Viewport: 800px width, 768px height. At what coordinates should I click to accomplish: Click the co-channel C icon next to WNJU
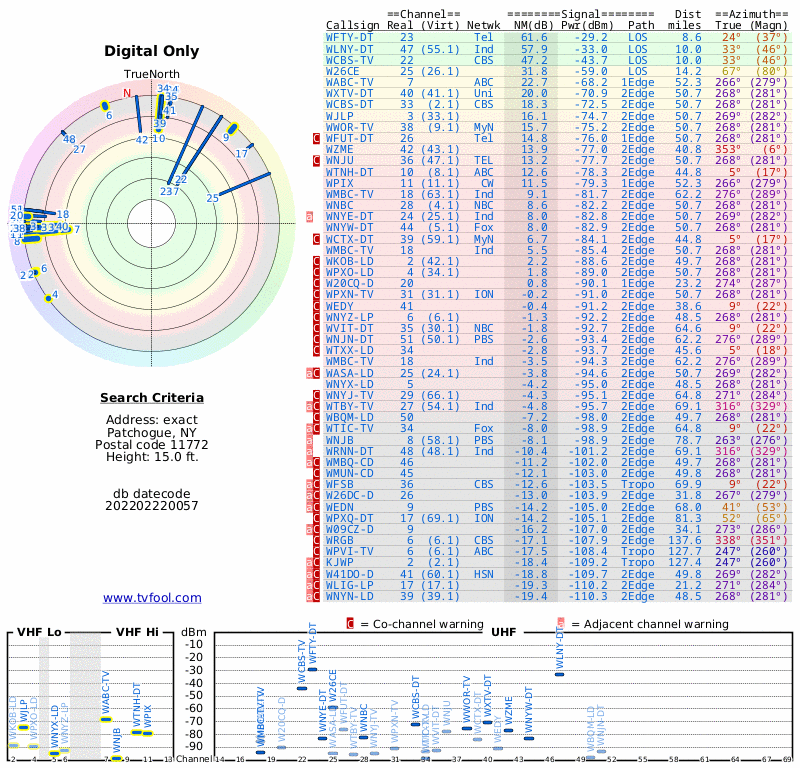pos(316,161)
